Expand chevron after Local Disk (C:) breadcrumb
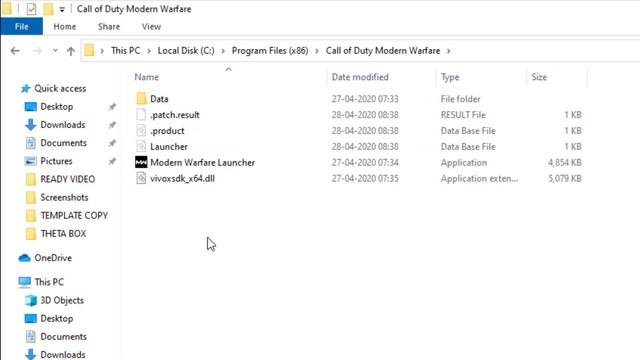Viewport: 640px width, 360px height. 223,51
